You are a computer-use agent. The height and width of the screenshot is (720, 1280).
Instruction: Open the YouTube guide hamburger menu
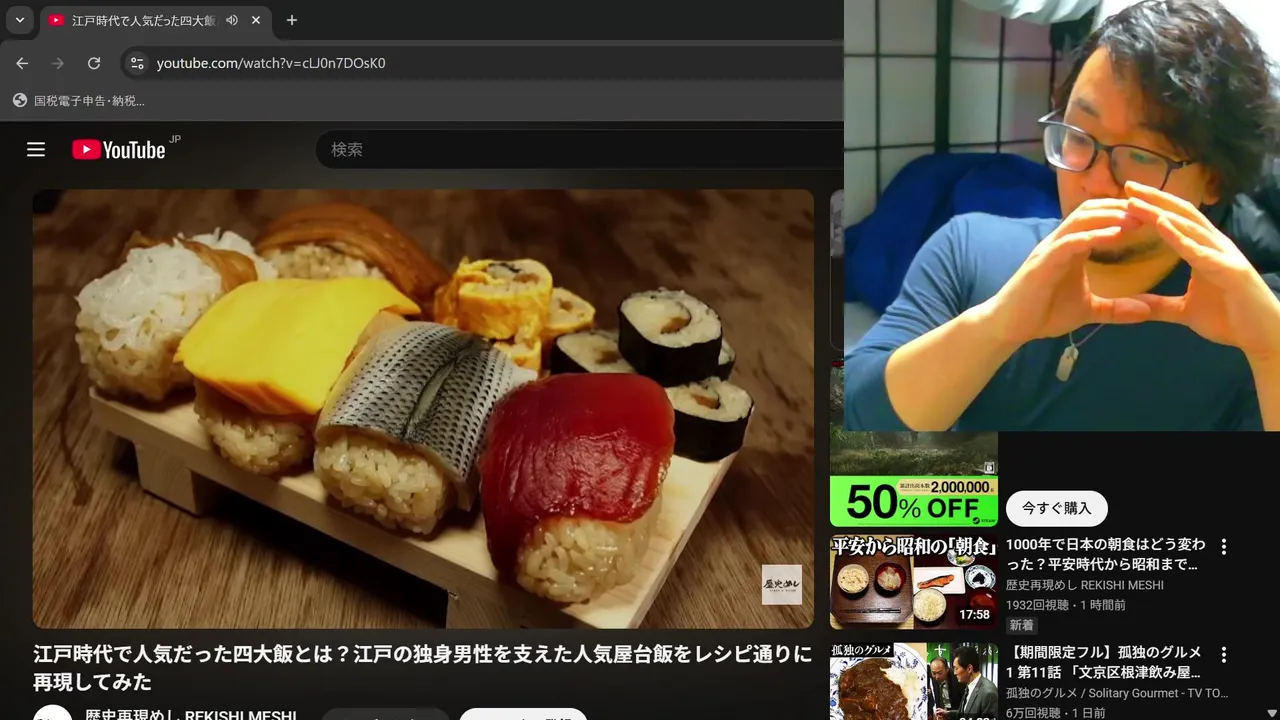36,149
